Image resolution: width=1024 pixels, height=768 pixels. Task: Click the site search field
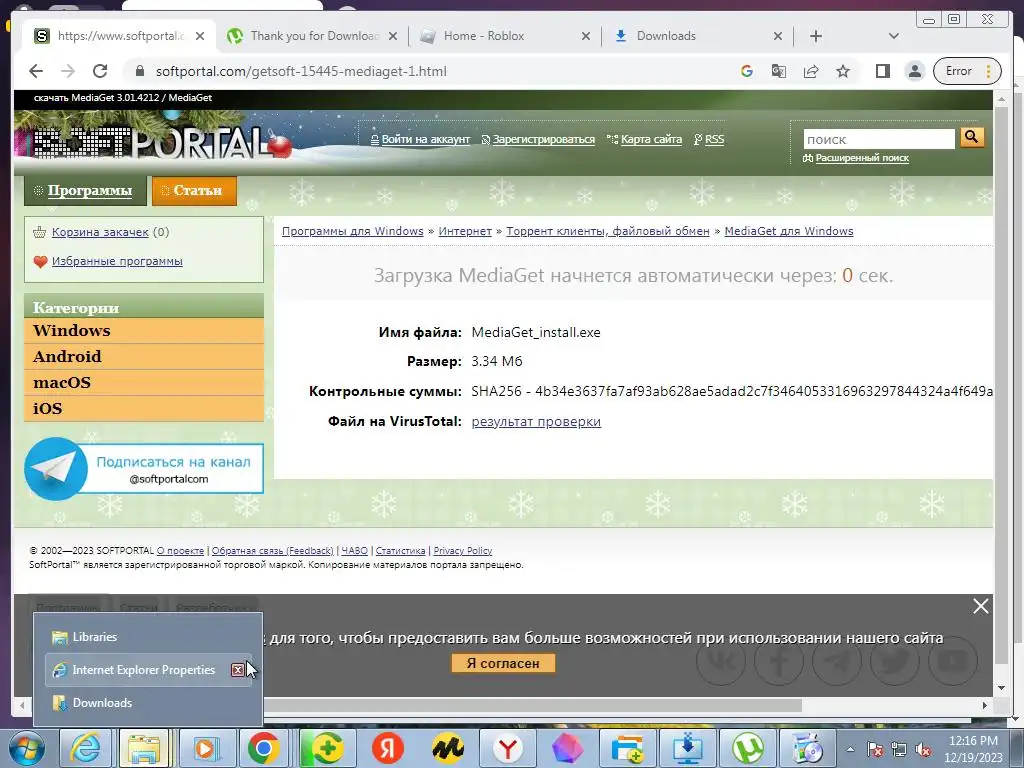click(878, 139)
